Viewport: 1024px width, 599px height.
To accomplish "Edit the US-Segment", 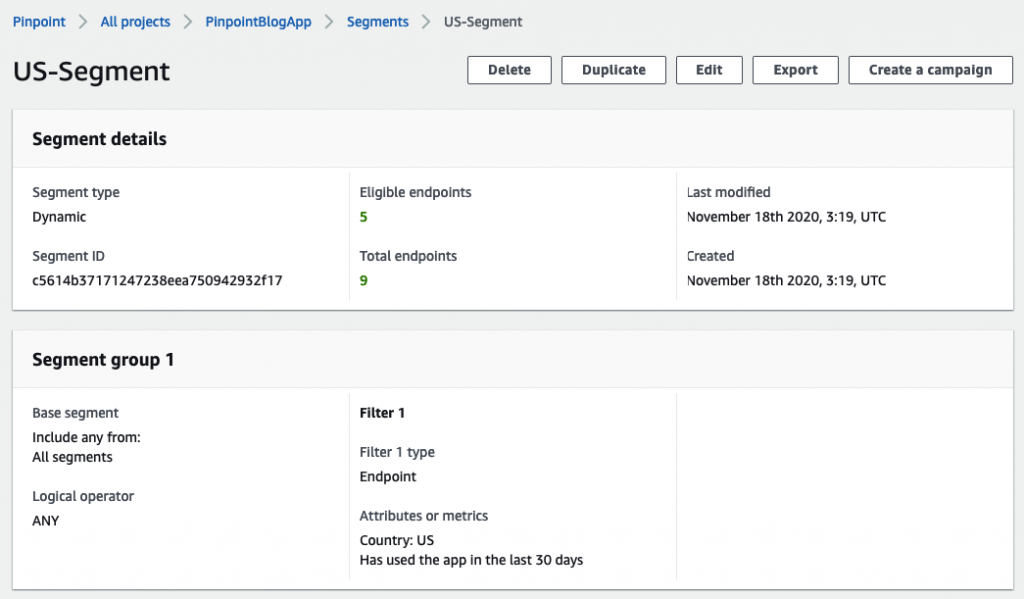I will point(709,70).
